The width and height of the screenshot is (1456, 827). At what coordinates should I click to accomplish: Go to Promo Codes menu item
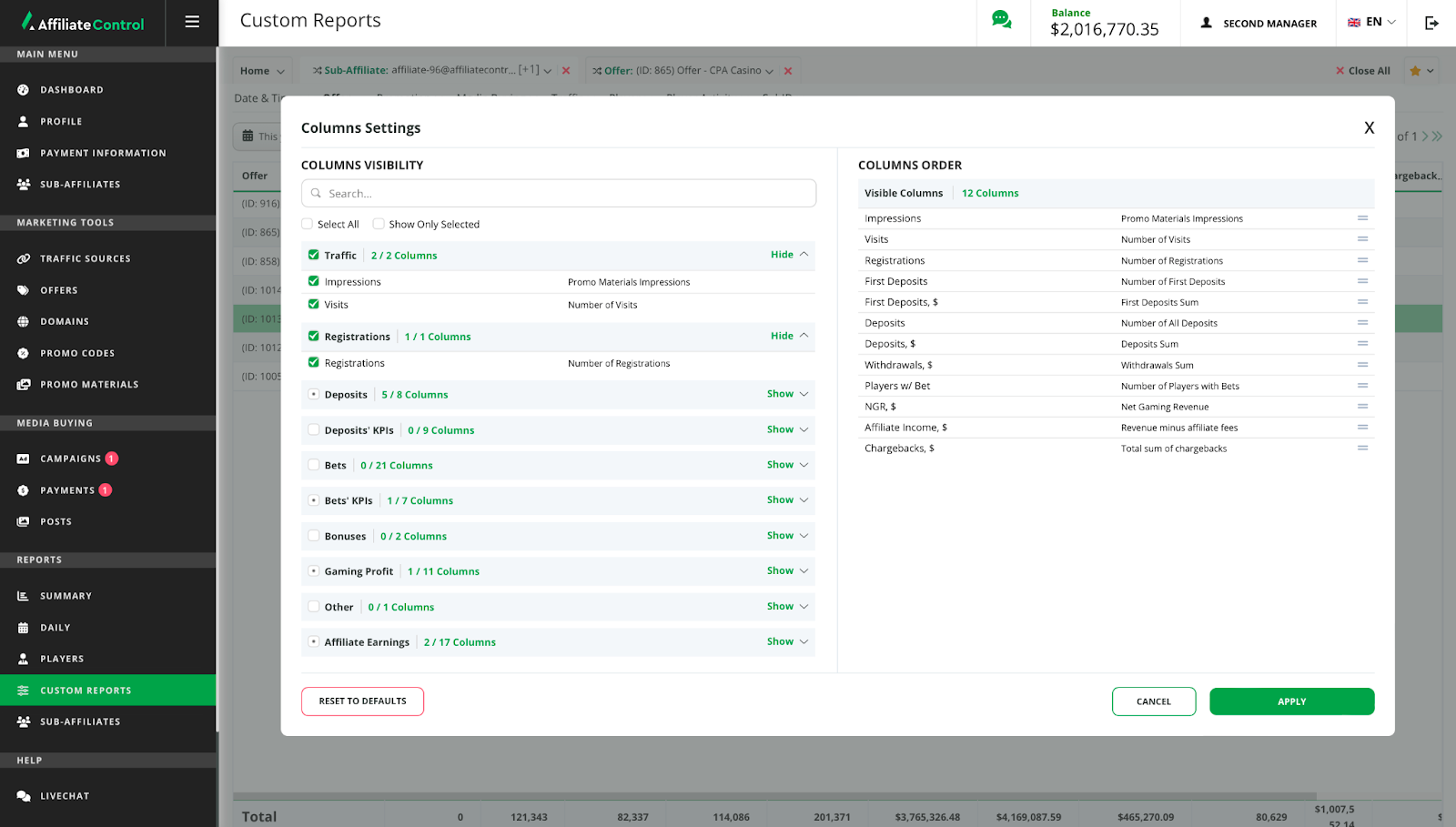click(x=77, y=353)
